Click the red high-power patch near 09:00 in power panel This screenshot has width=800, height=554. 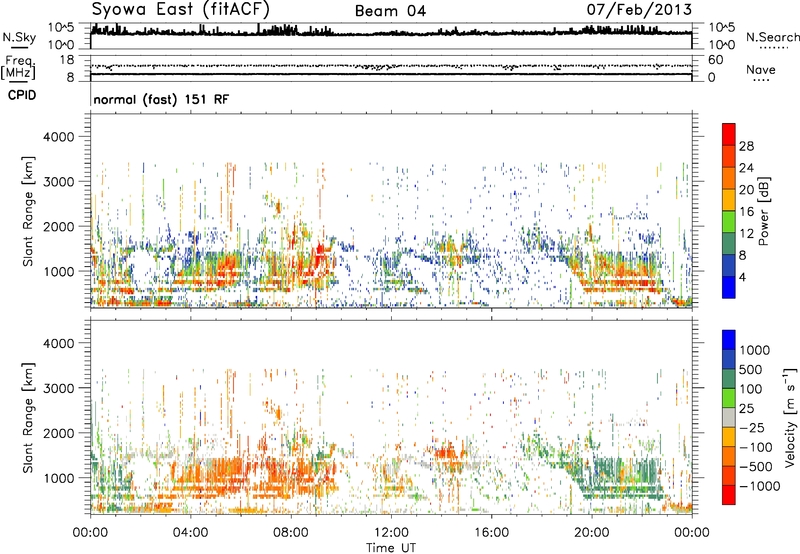(x=320, y=254)
